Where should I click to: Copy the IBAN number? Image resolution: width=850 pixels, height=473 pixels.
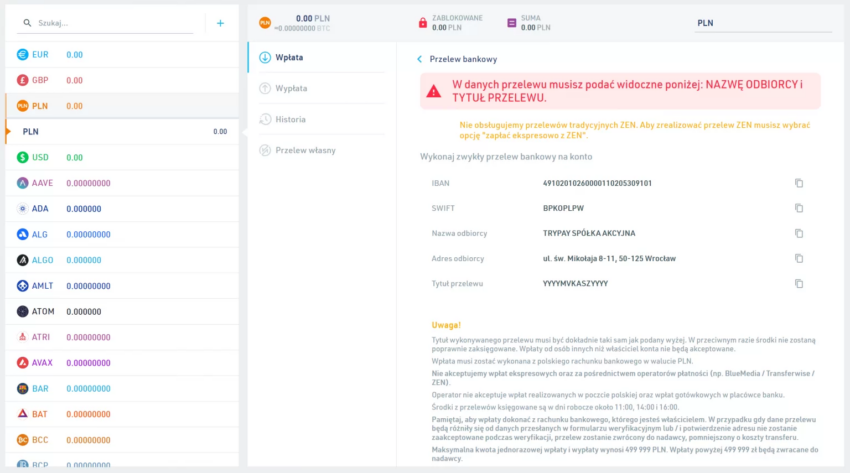799,183
